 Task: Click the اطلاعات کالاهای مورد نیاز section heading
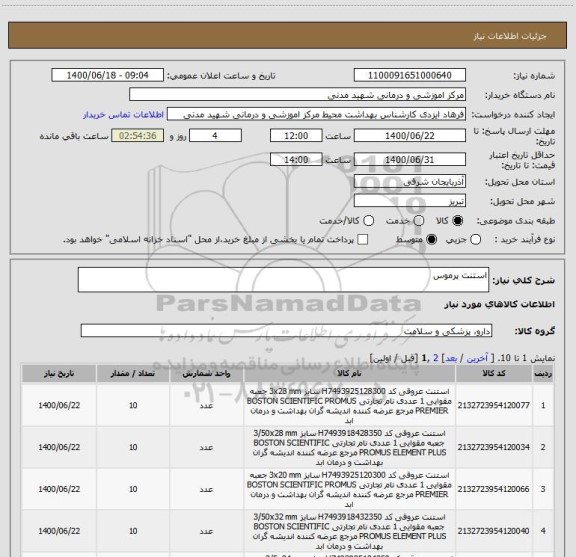(x=500, y=304)
